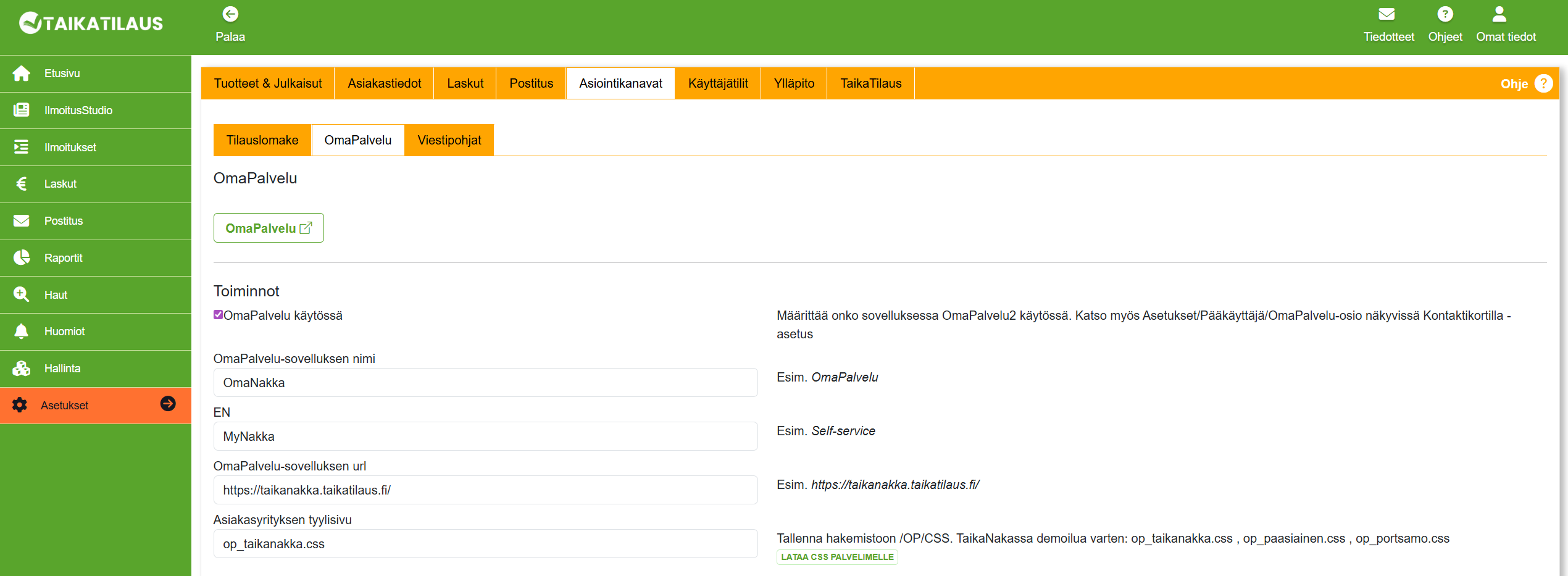Click the OmaPalvelu external link button
The height and width of the screenshot is (576, 1568).
click(269, 228)
